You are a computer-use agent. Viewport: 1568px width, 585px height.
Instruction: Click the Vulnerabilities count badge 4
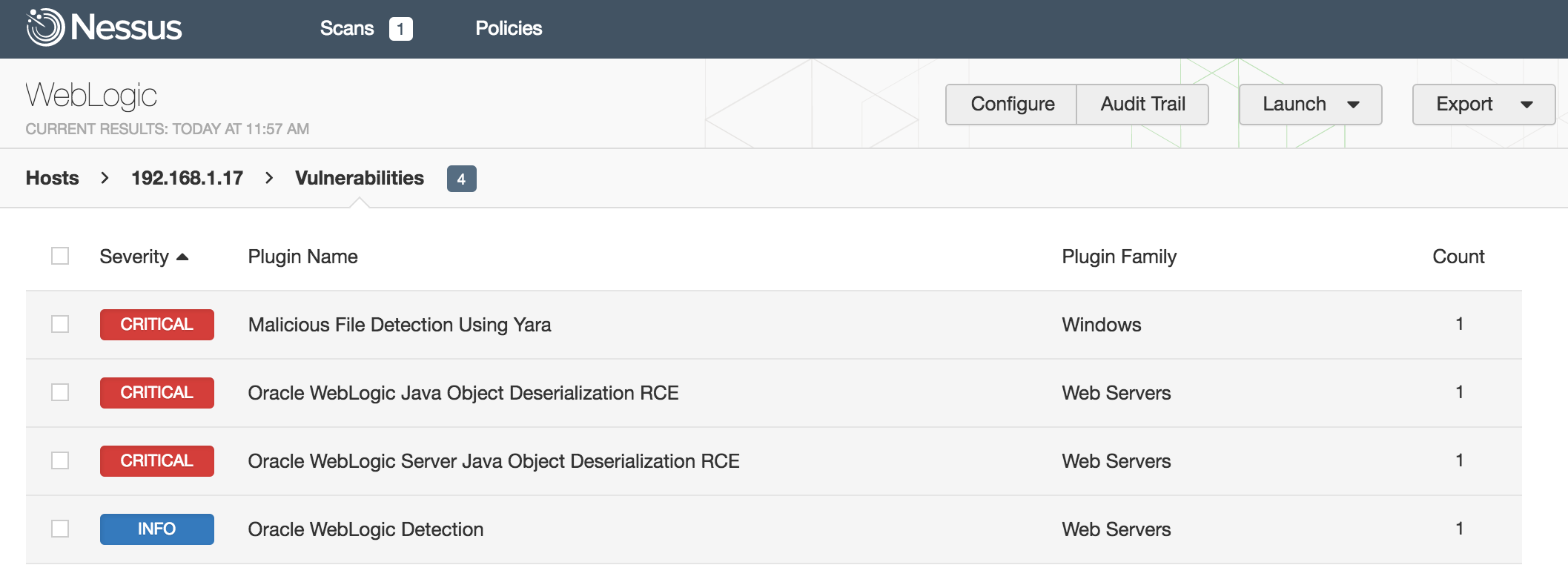(461, 179)
